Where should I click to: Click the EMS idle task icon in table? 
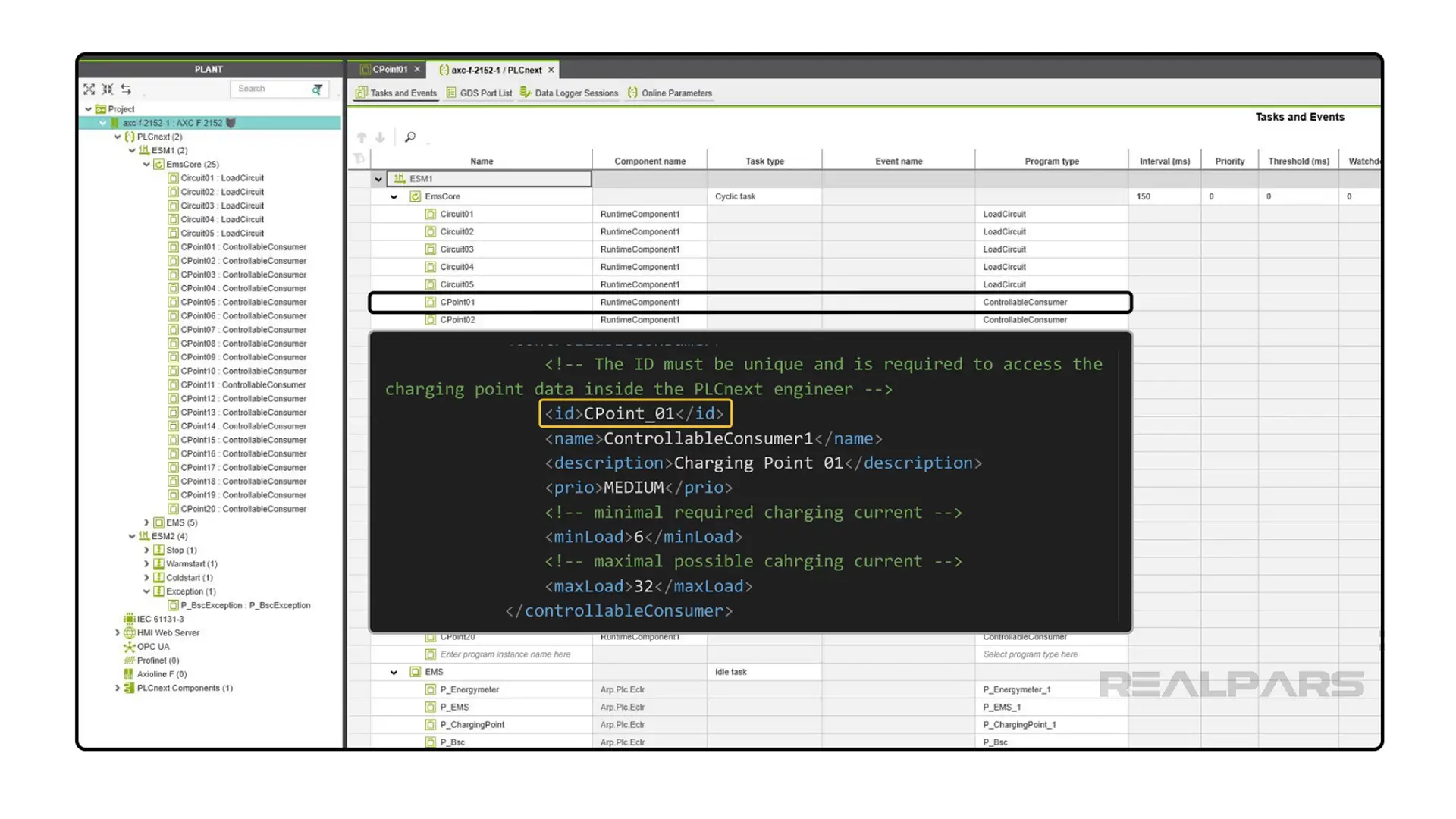click(x=416, y=672)
